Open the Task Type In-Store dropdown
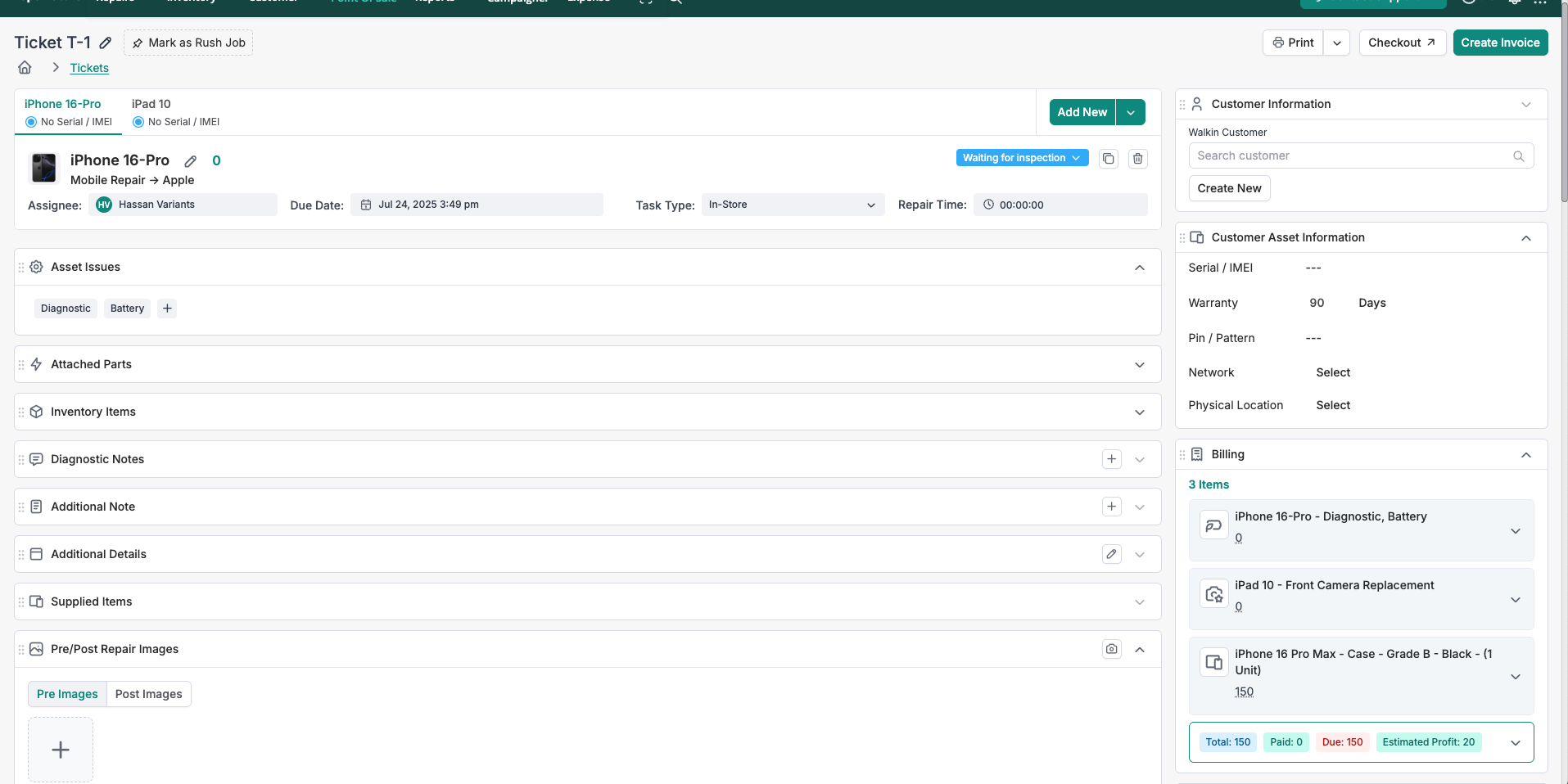The image size is (1568, 784). coord(792,205)
